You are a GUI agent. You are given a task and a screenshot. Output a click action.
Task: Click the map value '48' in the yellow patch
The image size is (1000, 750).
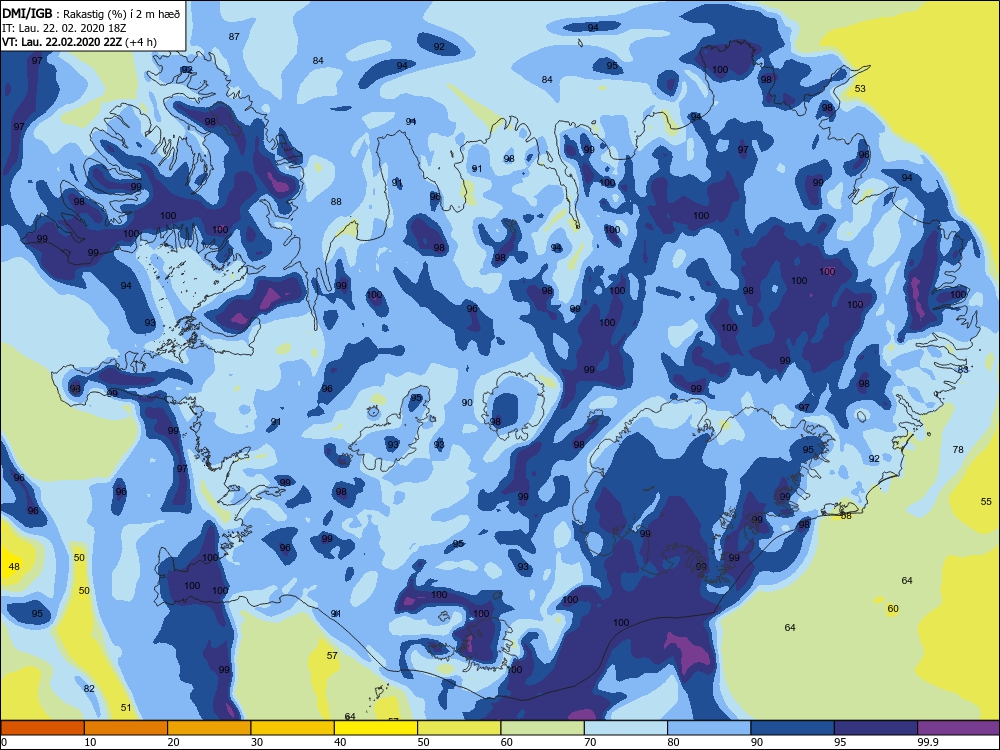(14, 566)
